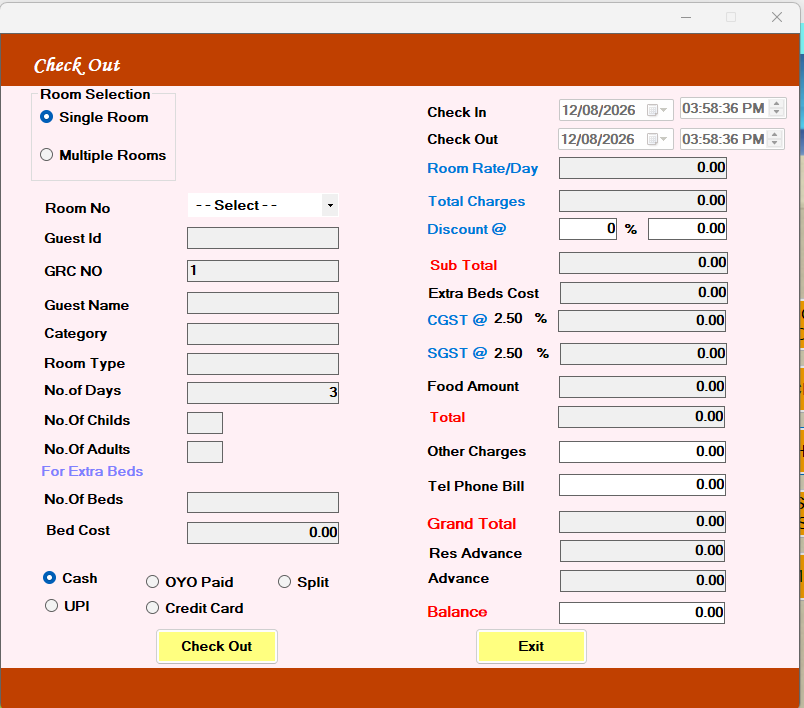The width and height of the screenshot is (804, 708).
Task: Click the Grand Total field
Action: click(x=642, y=521)
